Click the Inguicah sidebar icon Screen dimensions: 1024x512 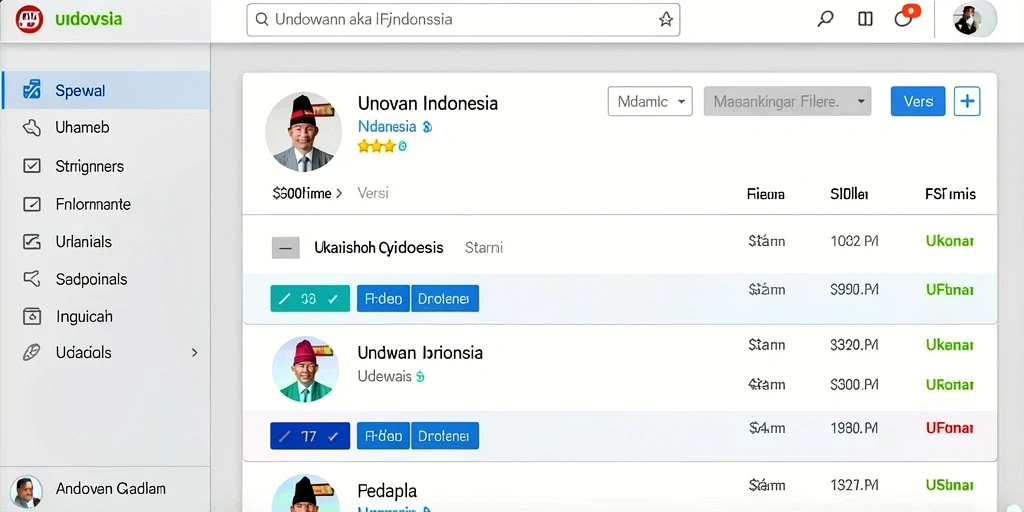click(x=31, y=316)
